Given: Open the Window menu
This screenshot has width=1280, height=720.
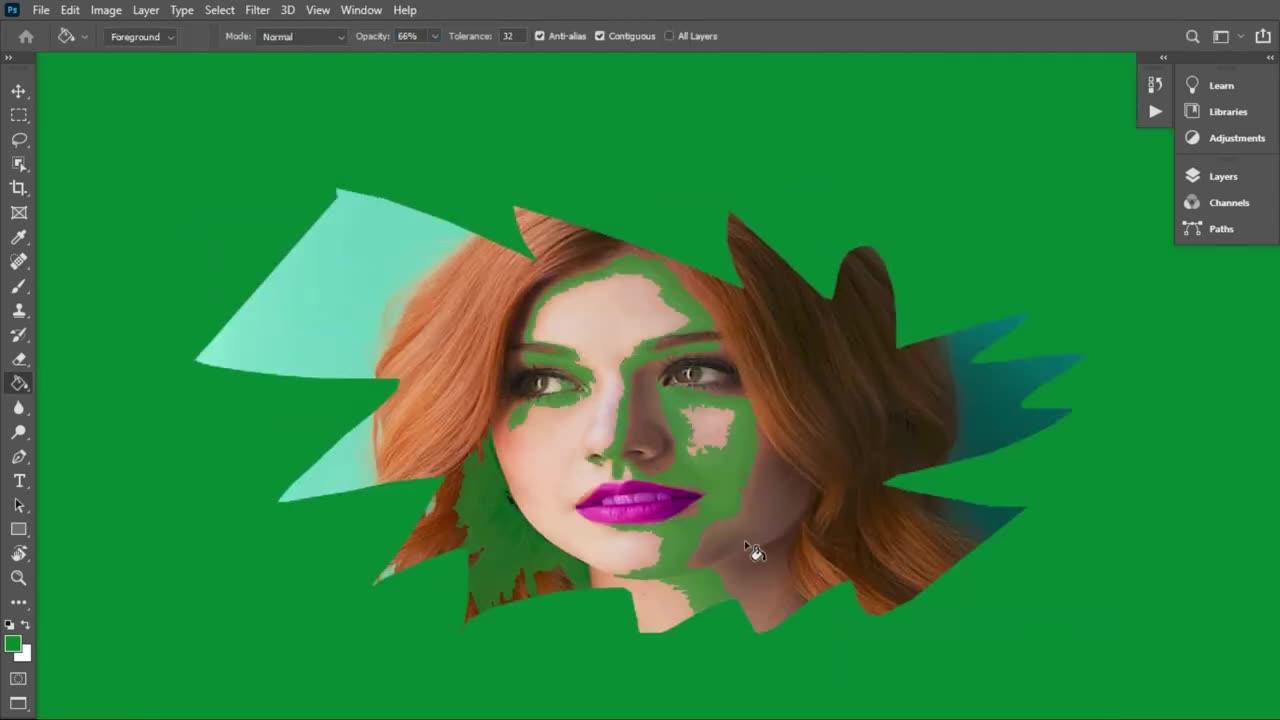Looking at the screenshot, I should tap(361, 10).
